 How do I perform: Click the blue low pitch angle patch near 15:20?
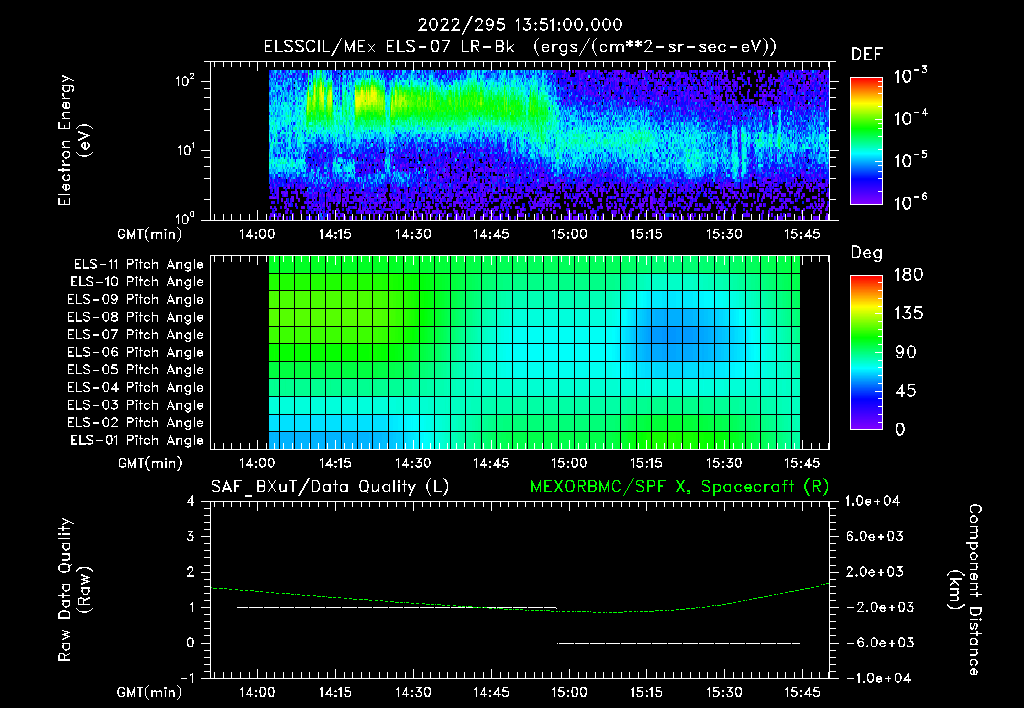676,334
